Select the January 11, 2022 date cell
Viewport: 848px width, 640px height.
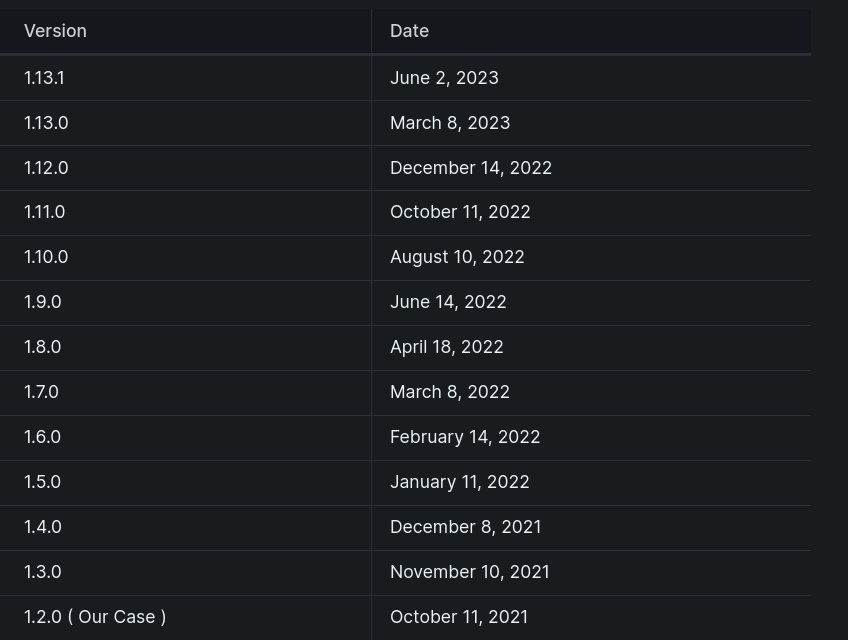[460, 482]
